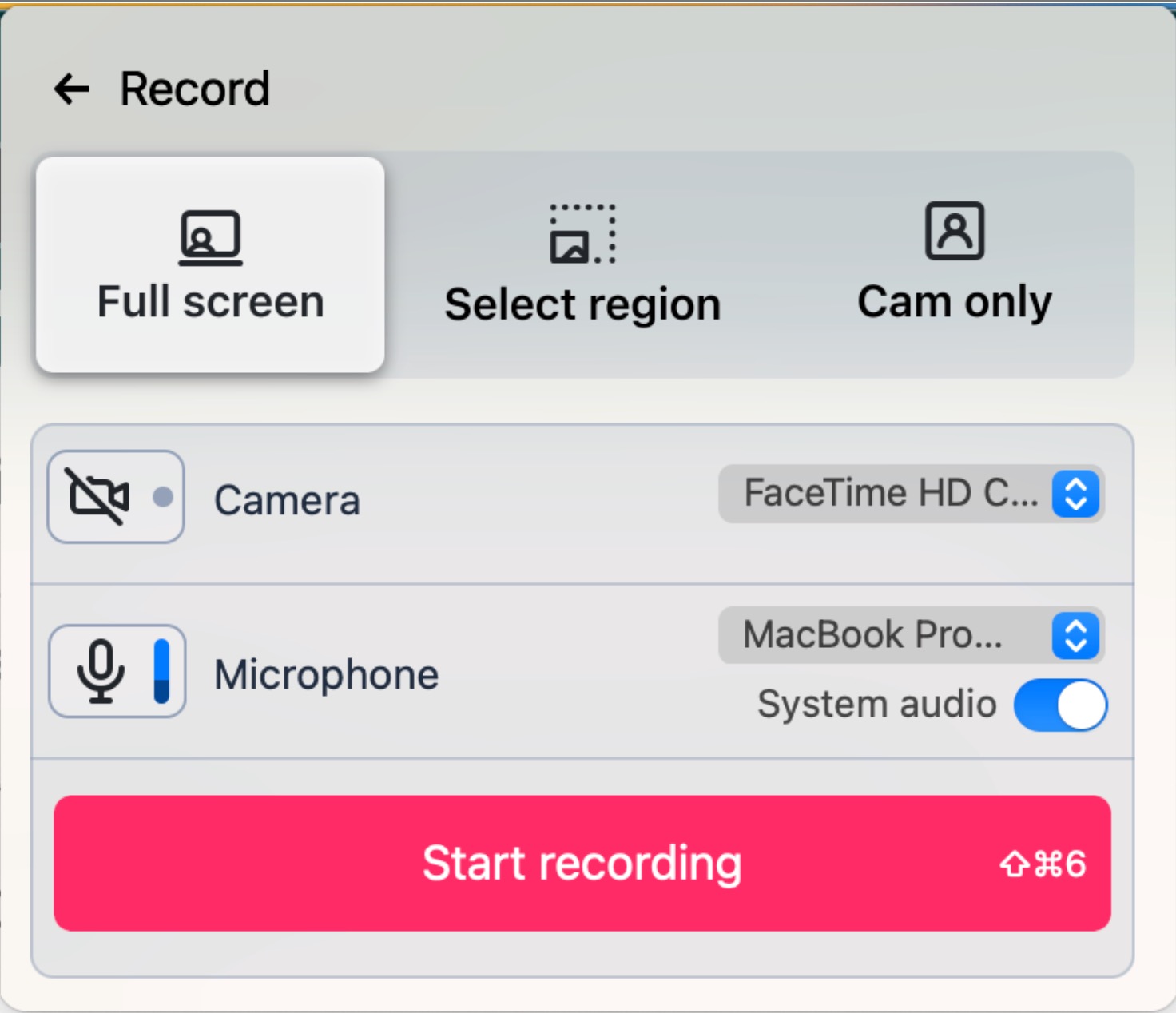Click the back arrow next to Record
1176x1013 pixels.
pos(72,89)
